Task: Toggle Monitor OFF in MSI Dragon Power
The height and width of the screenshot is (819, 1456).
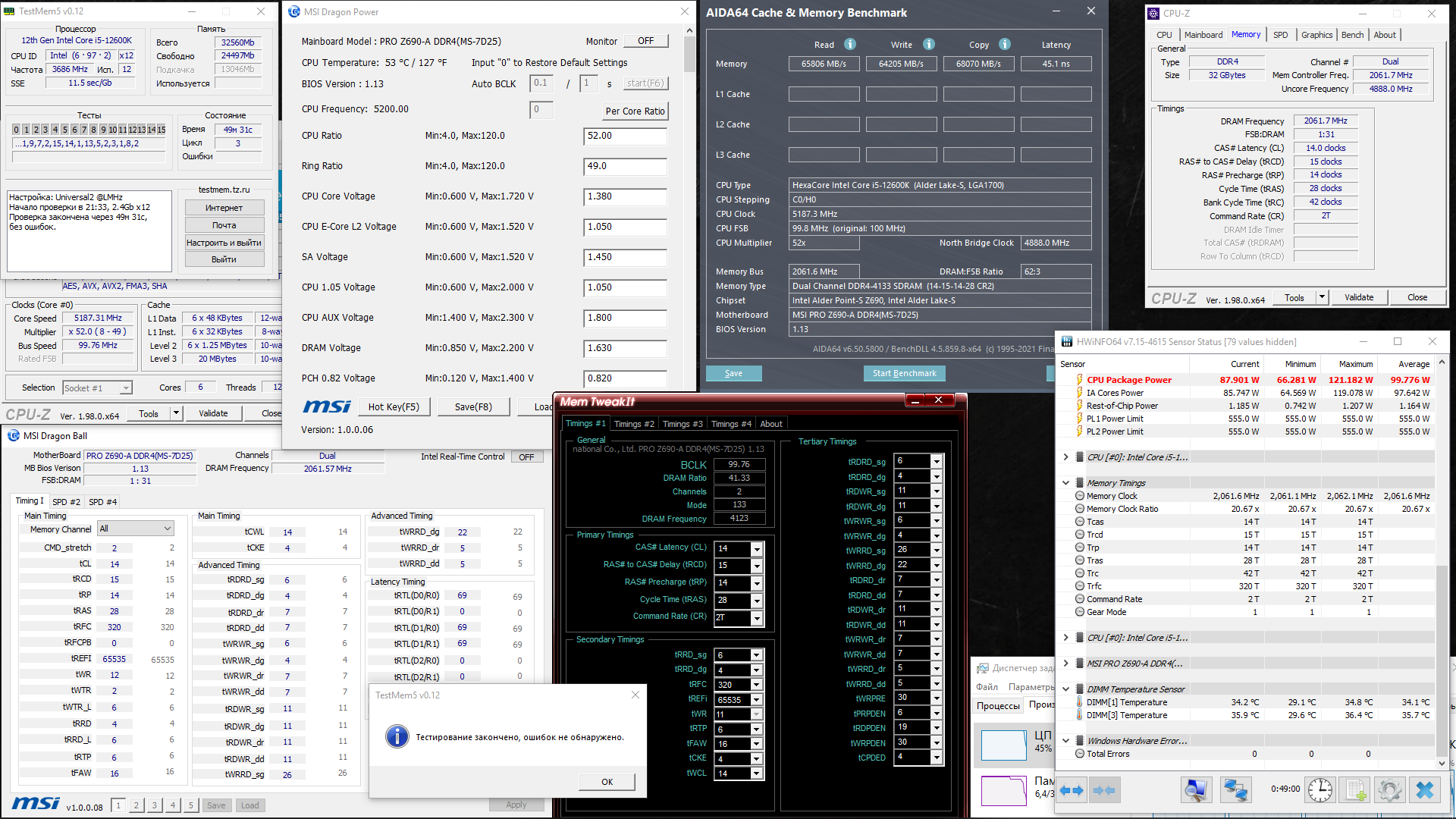Action: (645, 41)
